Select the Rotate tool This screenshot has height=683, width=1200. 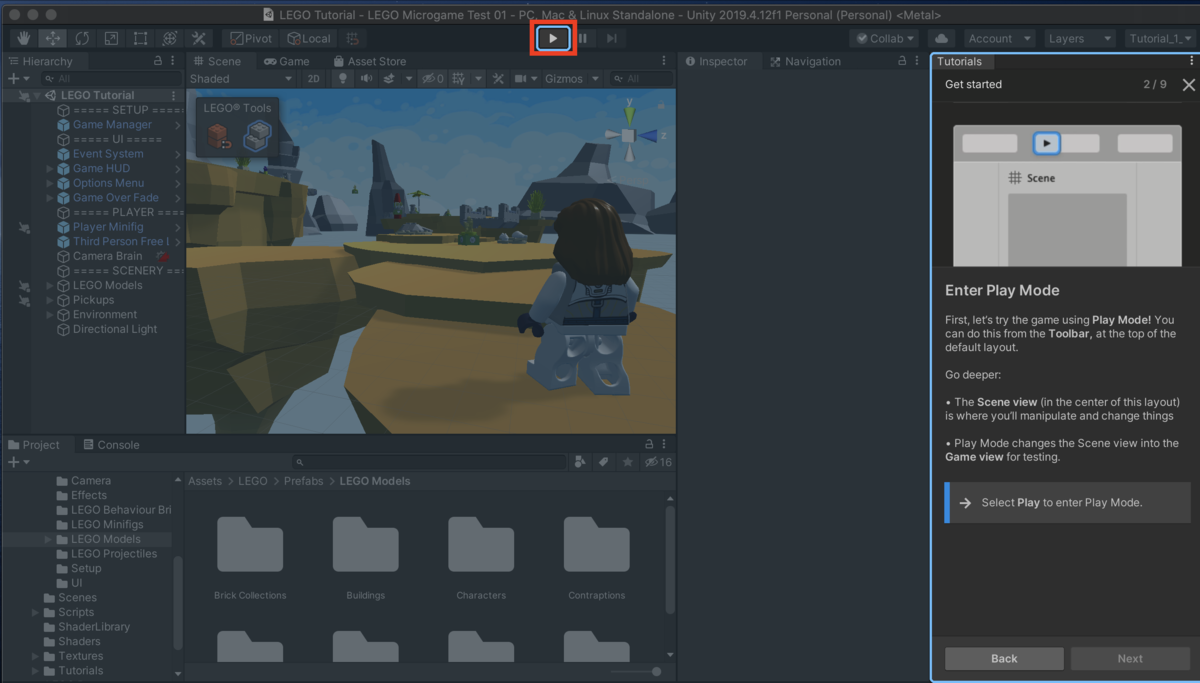[82, 38]
